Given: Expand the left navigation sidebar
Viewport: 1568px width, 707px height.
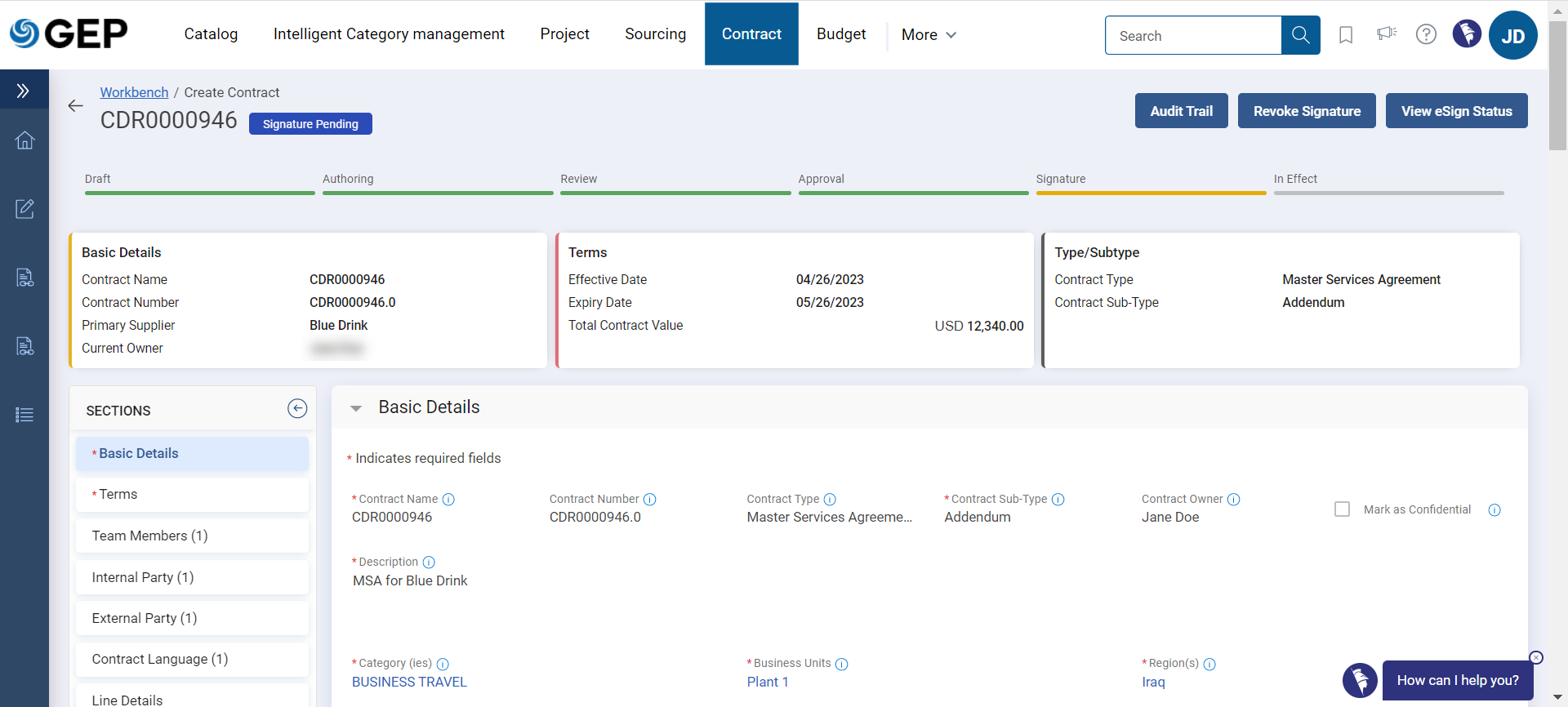Looking at the screenshot, I should pyautogui.click(x=24, y=91).
